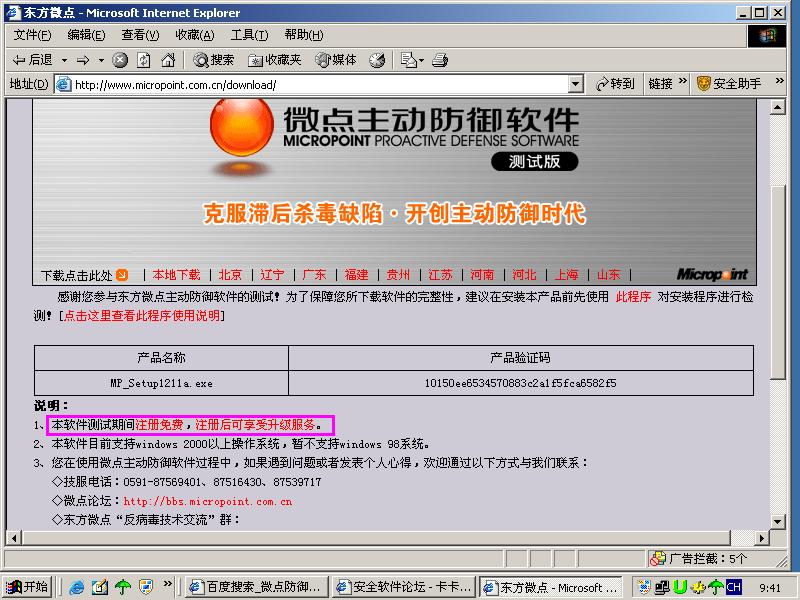
Task: Click the Back (后退) arrow button
Action: point(33,60)
